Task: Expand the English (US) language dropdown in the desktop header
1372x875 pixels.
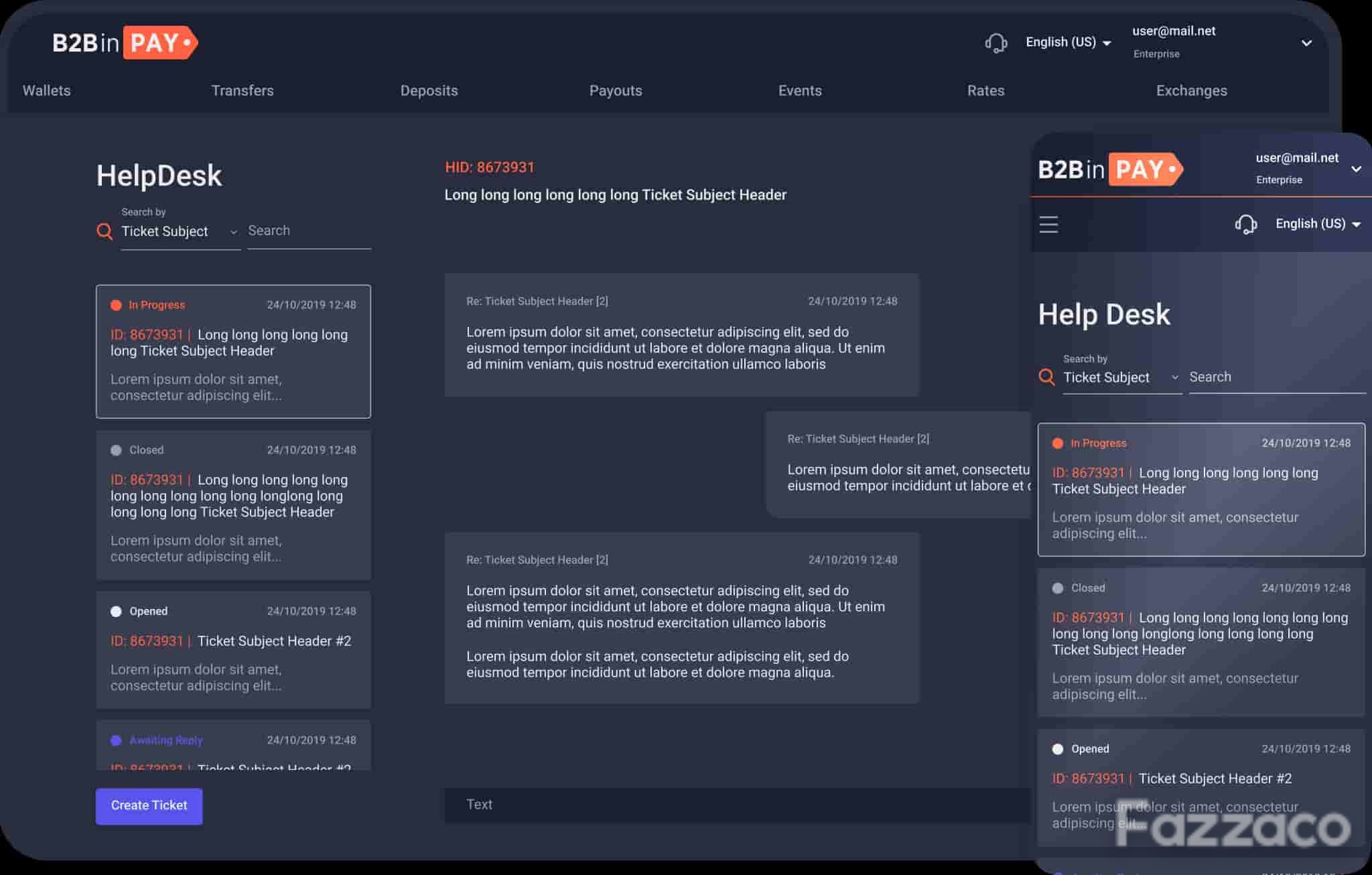Action: (1069, 42)
